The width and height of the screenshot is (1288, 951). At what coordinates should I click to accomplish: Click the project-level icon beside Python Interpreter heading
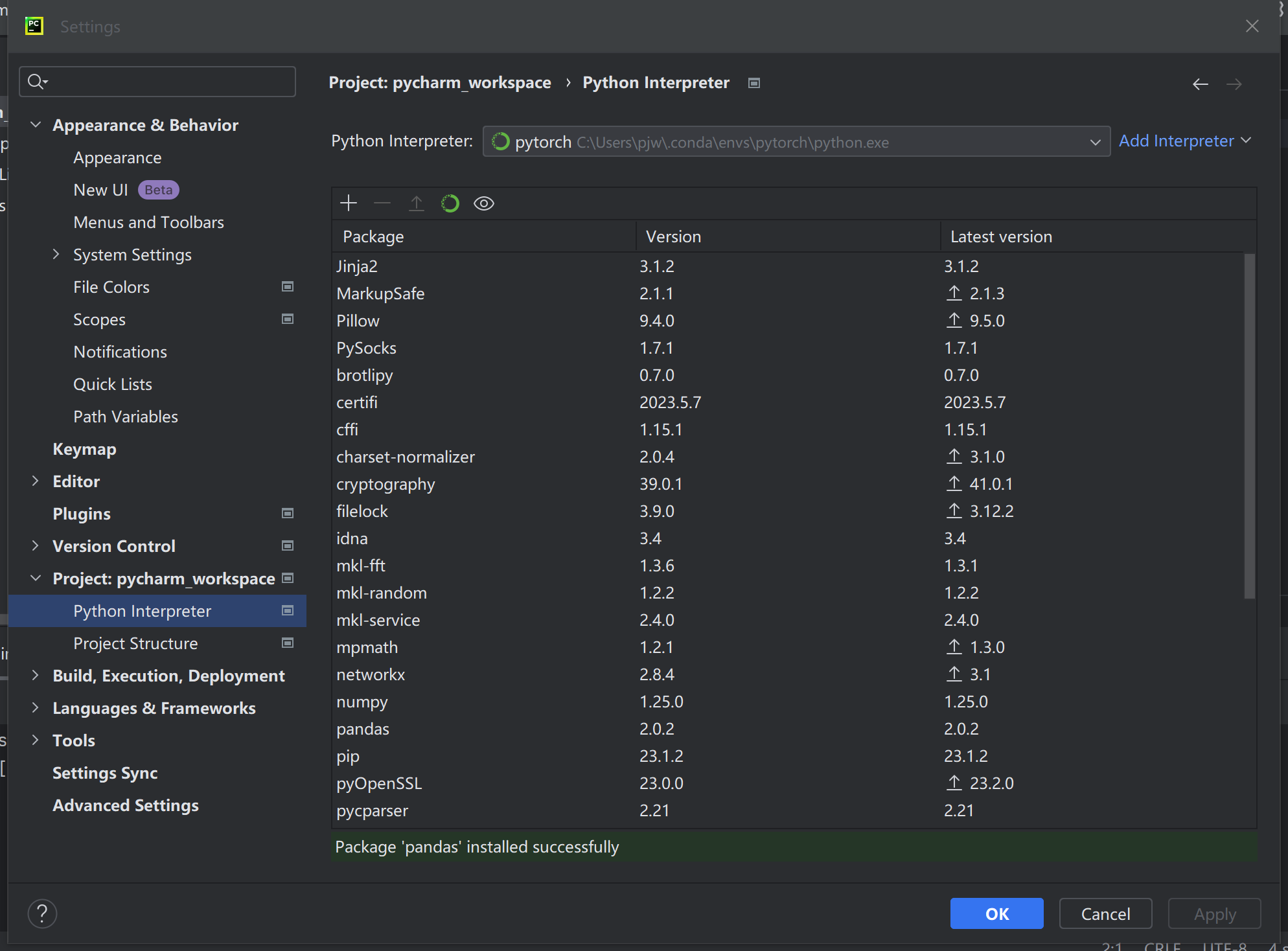click(754, 83)
